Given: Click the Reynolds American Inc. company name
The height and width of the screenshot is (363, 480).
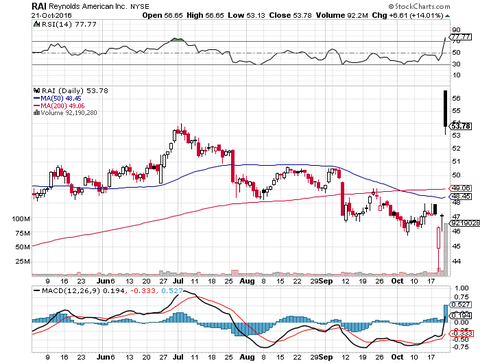Looking at the screenshot, I should point(88,6).
